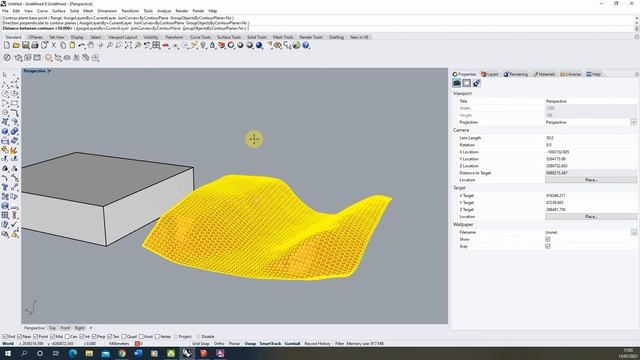Toggle the Near osnap checkbox
The height and width of the screenshot is (360, 640).
[20, 337]
